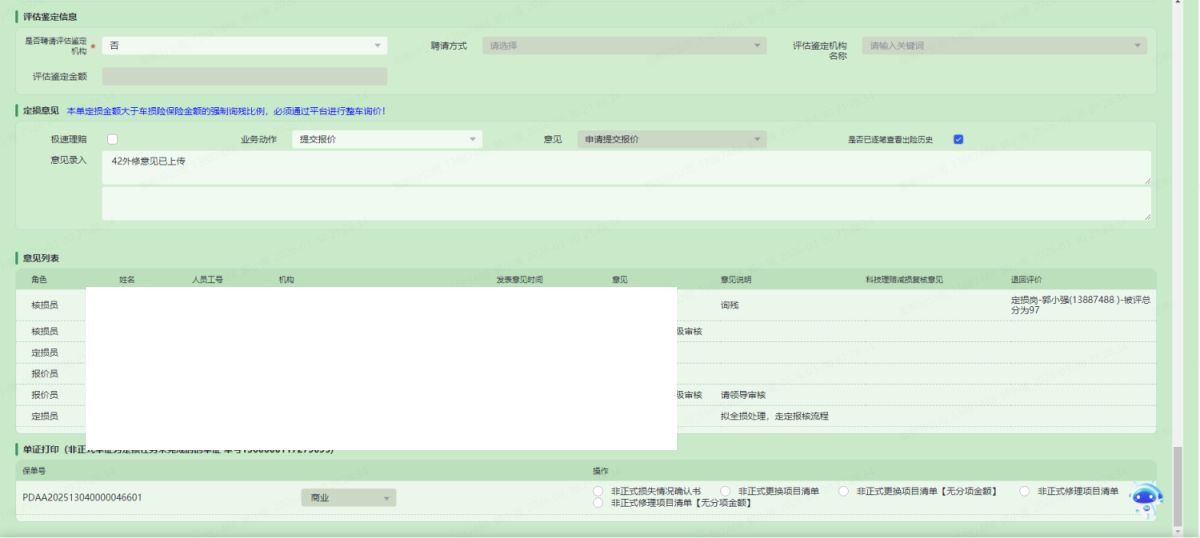Enable the 极速理赔 checkbox
This screenshot has width=1200, height=538.
113,139
